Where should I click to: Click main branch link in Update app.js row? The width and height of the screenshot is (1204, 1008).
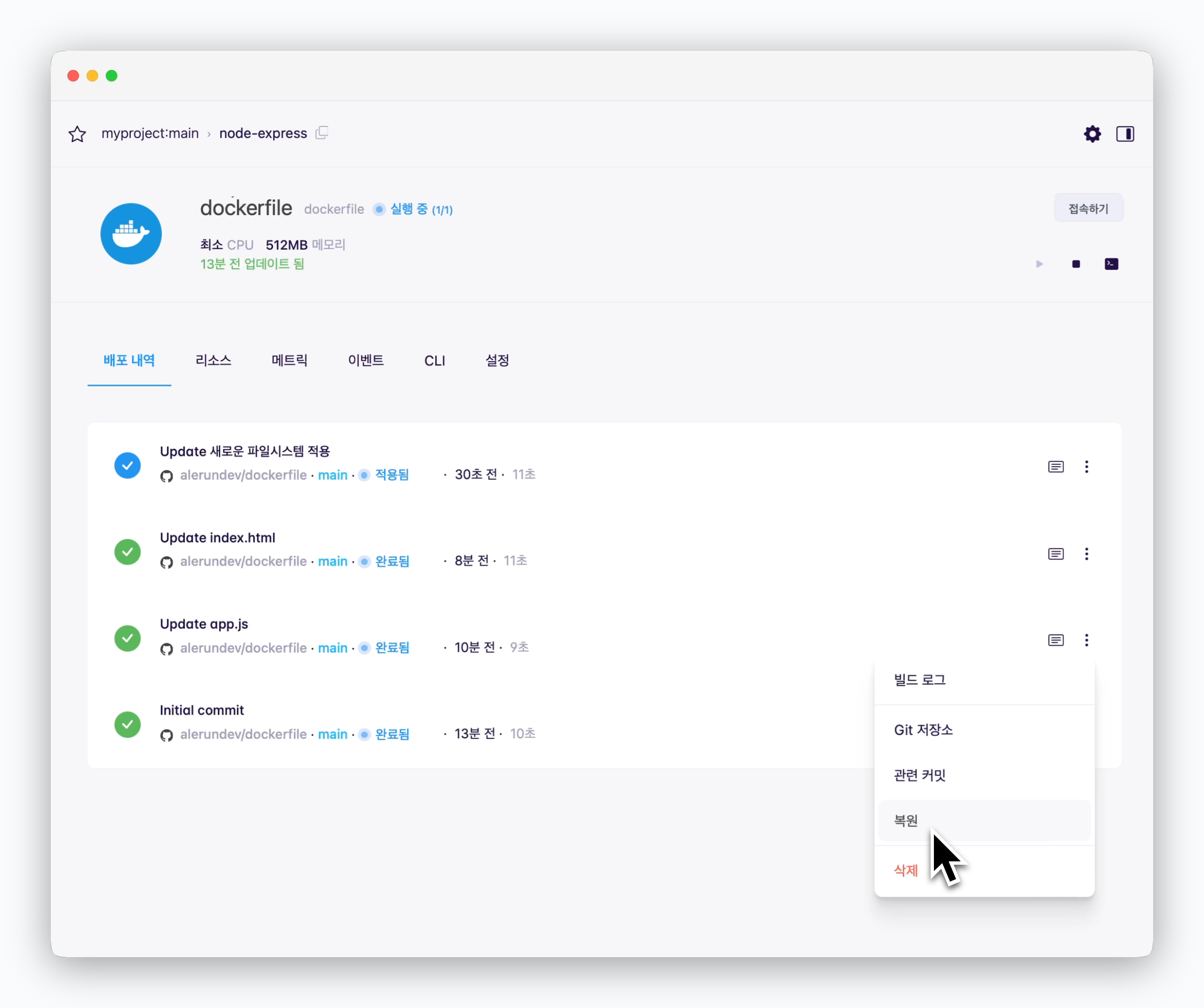[333, 648]
